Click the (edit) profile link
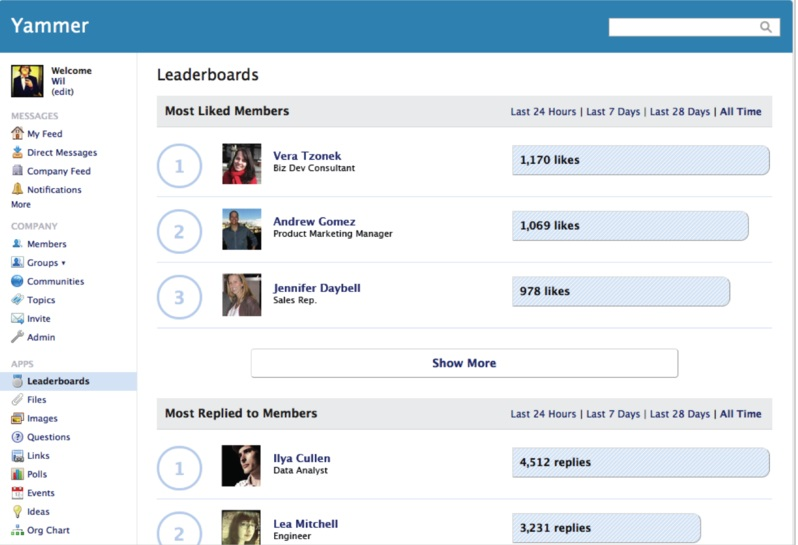 click(x=62, y=92)
